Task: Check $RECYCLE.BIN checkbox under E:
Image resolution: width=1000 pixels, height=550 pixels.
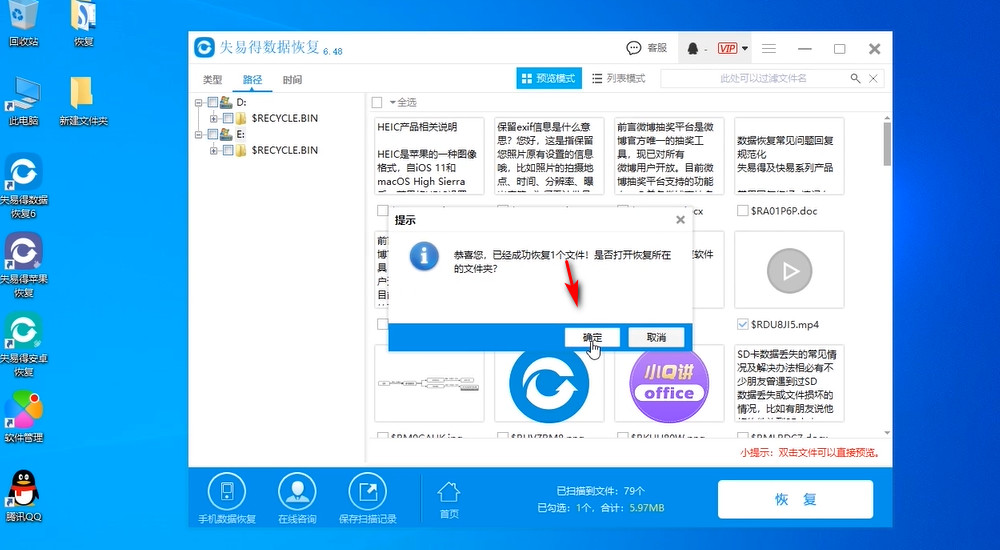Action: pyautogui.click(x=228, y=151)
